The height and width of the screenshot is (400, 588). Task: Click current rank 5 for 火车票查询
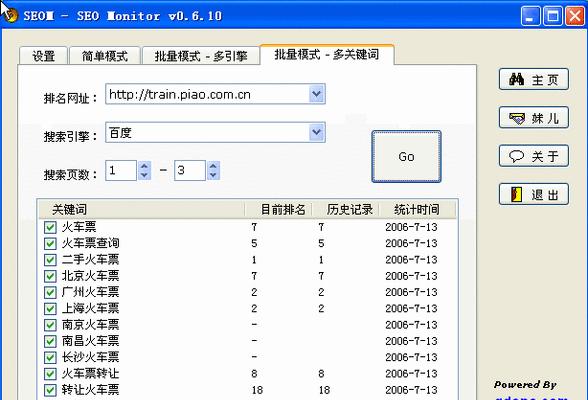(x=254, y=244)
